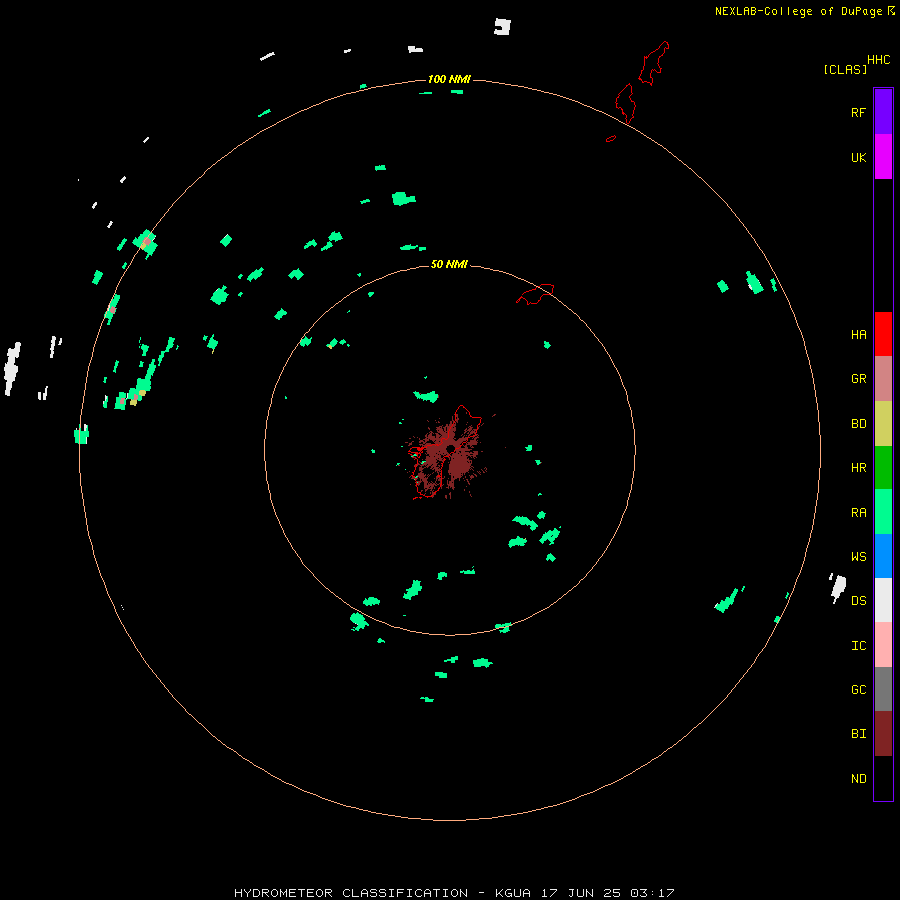The width and height of the screenshot is (900, 900).
Task: Click the 50 NMI range ring label
Action: [x=449, y=264]
